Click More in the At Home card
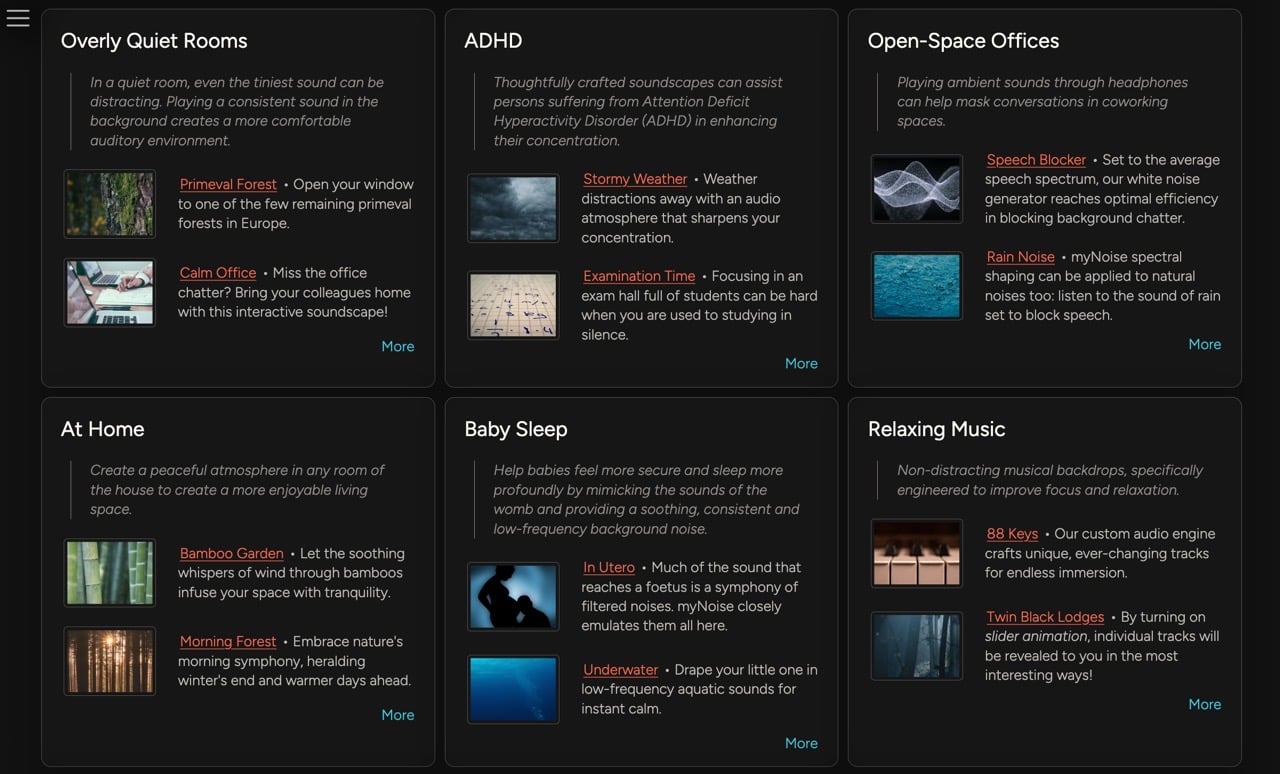 point(397,715)
